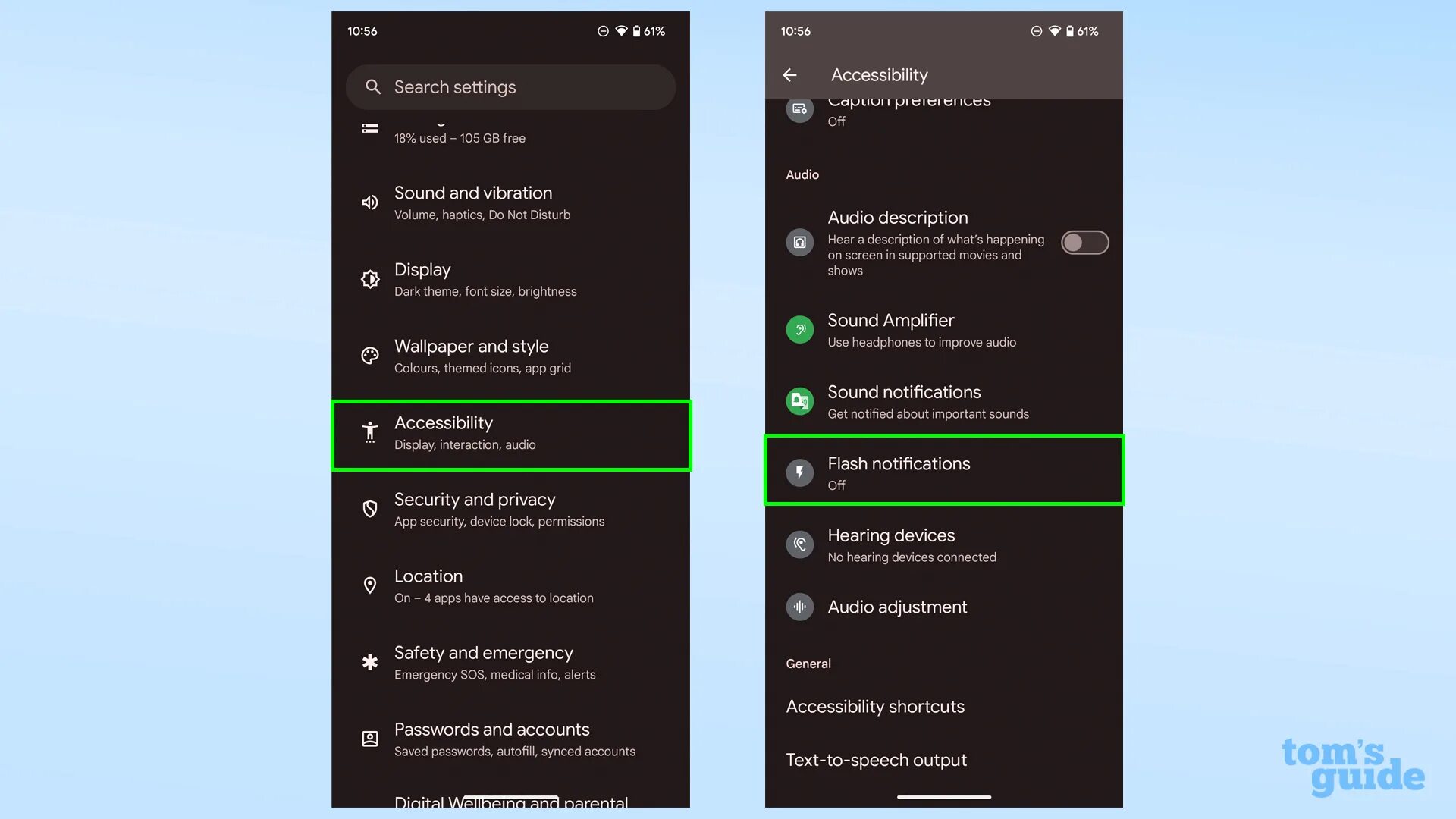
Task: Select Flash notifications menu entry
Action: tap(943, 472)
